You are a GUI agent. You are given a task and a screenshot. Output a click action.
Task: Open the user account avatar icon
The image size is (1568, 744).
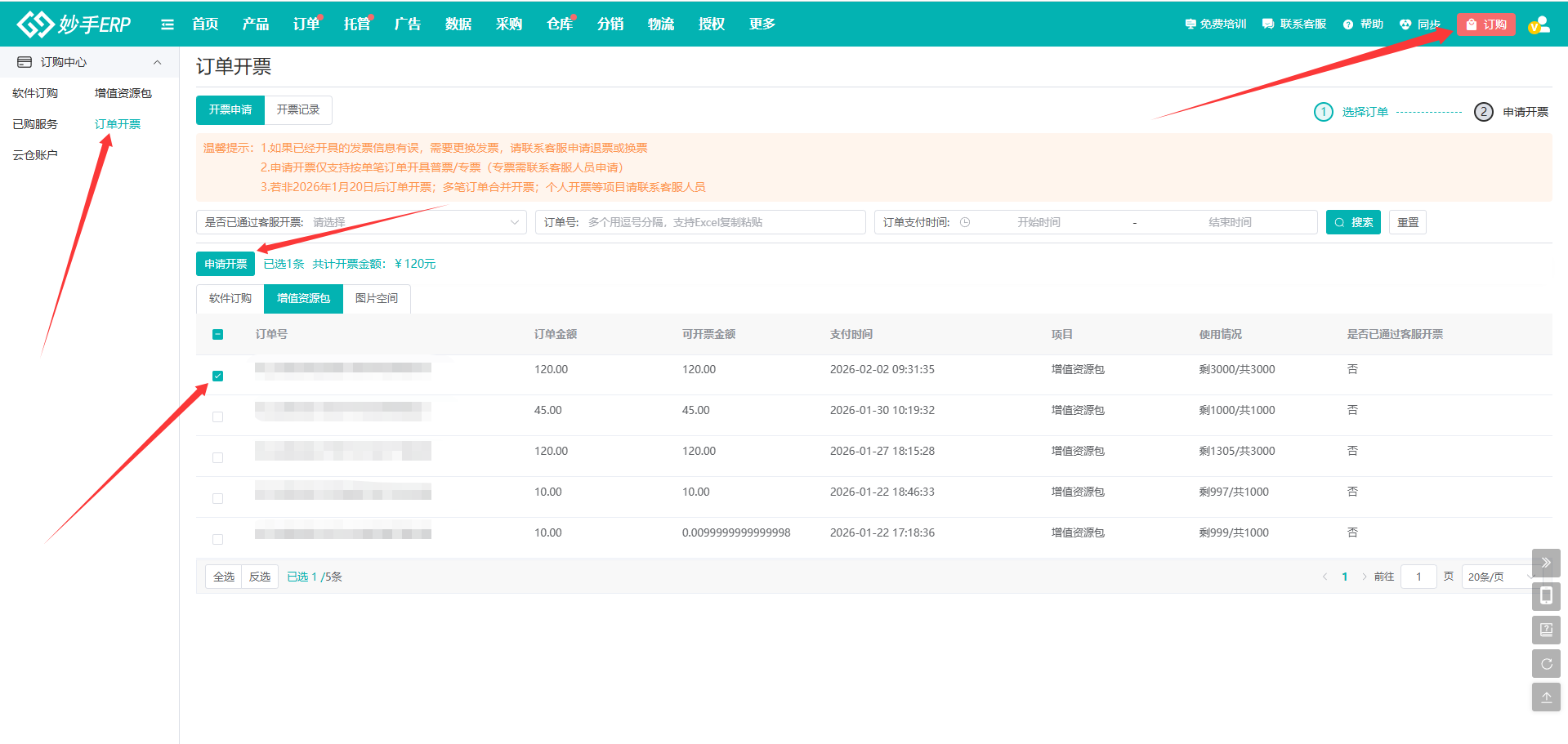(1539, 25)
